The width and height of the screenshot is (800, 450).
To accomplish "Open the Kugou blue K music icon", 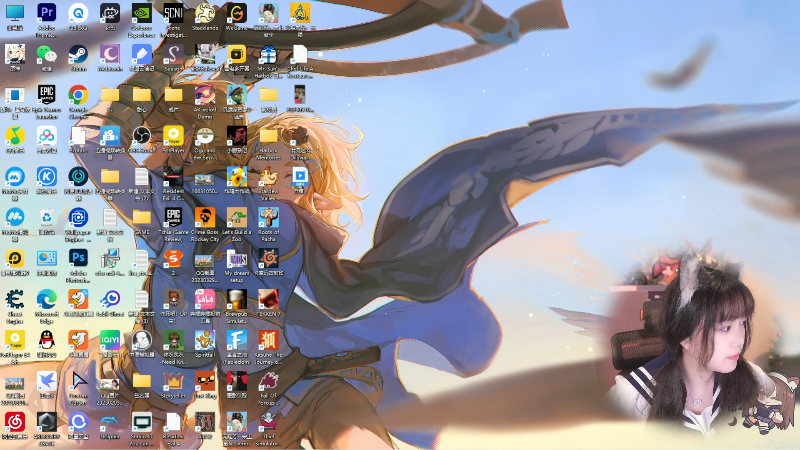I will tap(46, 177).
